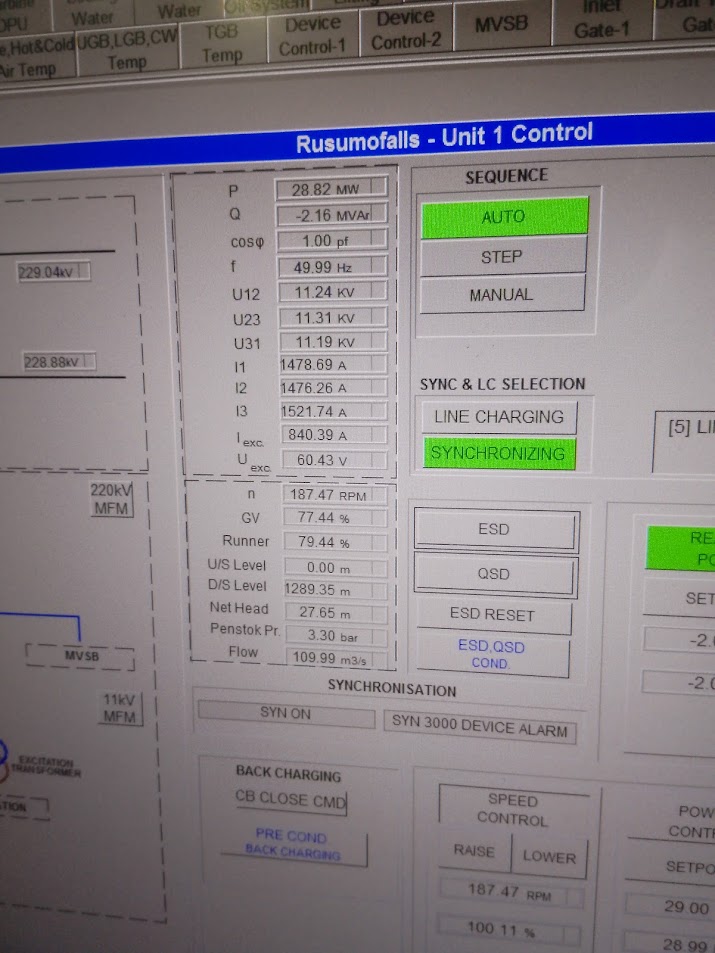
Task: Click the U/S Level value 0.00 m
Action: pos(336,568)
